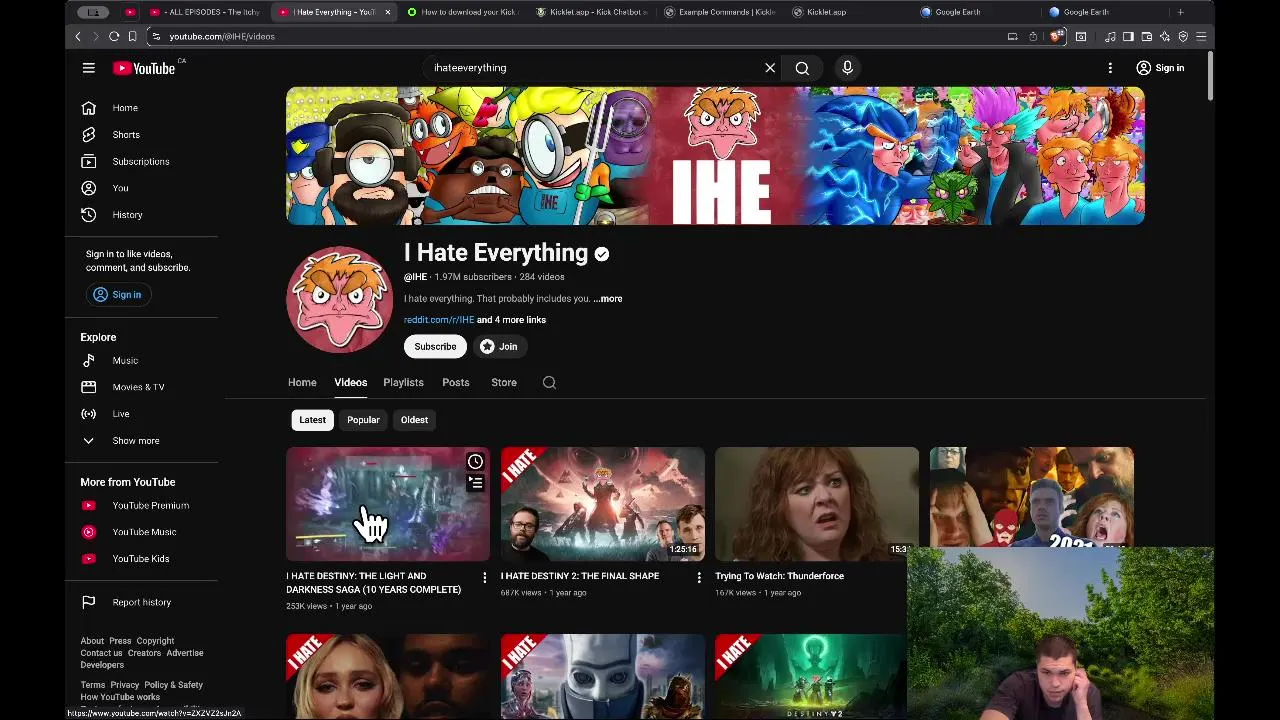Click the address bar URL

pyautogui.click(x=222, y=36)
